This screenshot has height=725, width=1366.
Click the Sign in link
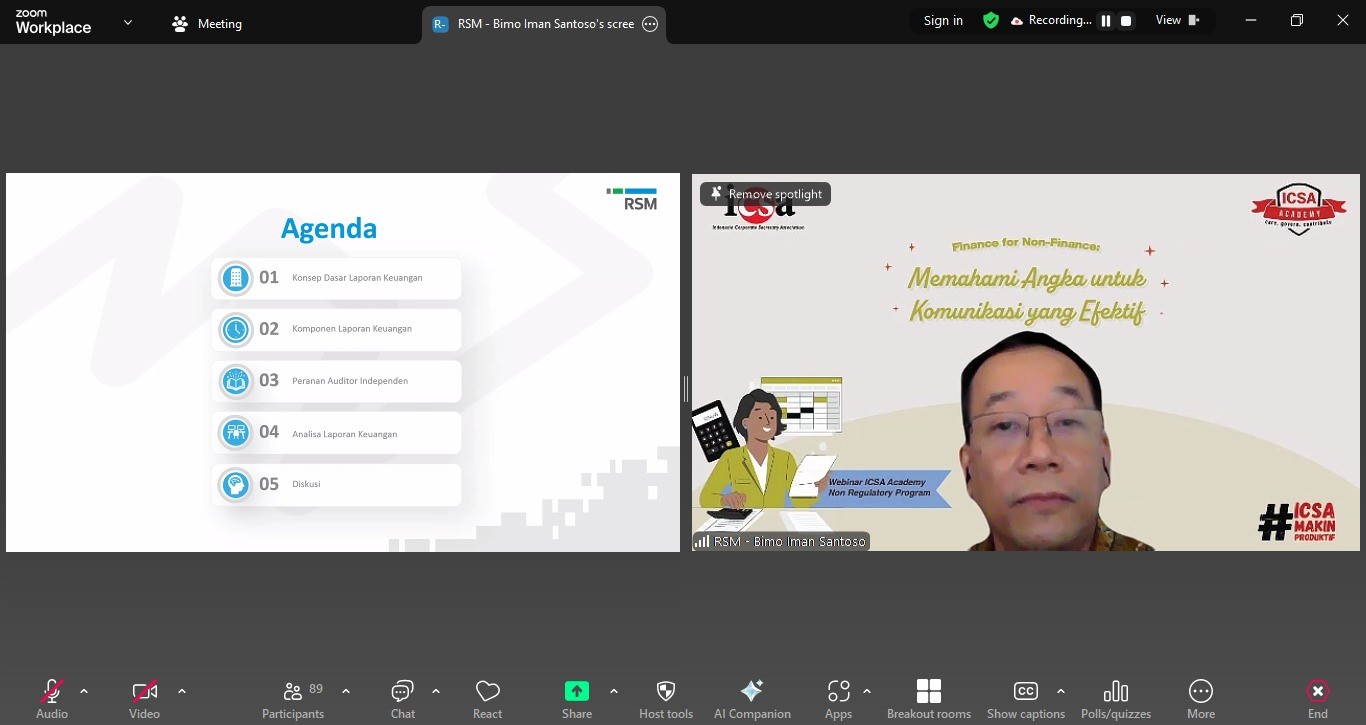(942, 20)
